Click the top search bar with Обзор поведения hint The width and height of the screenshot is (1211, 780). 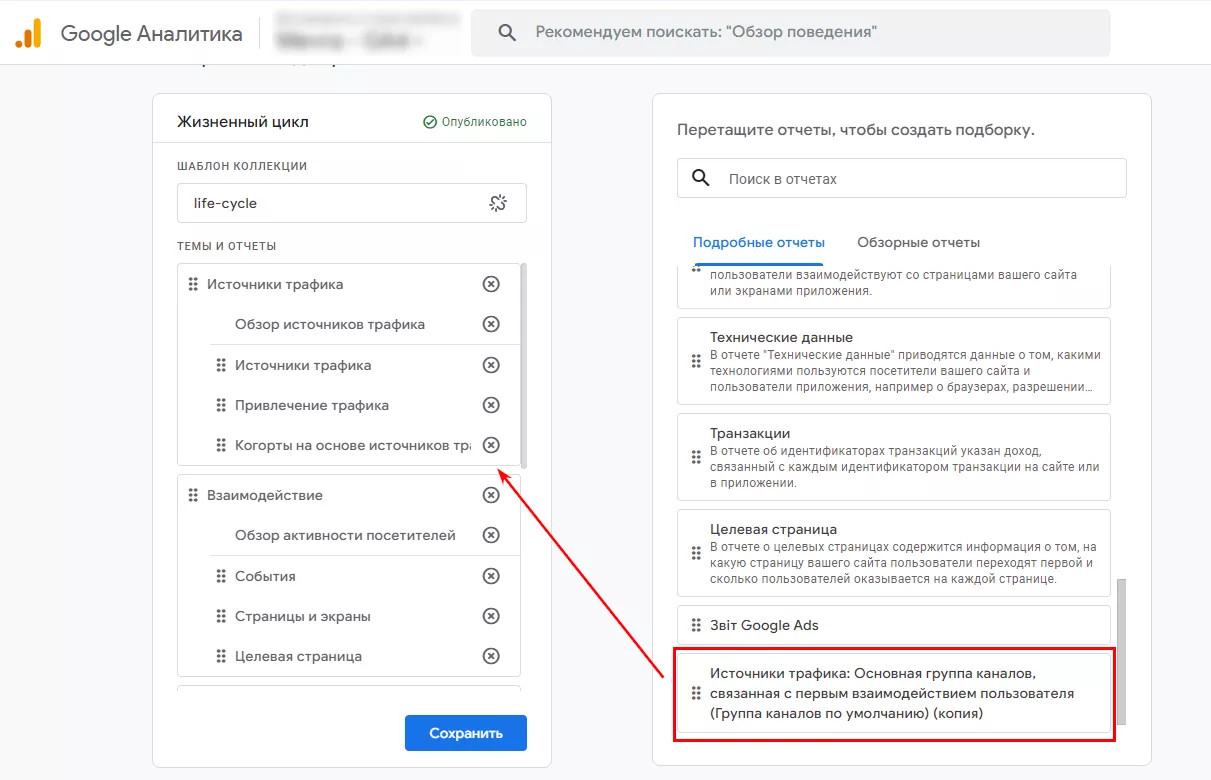[x=790, y=33]
